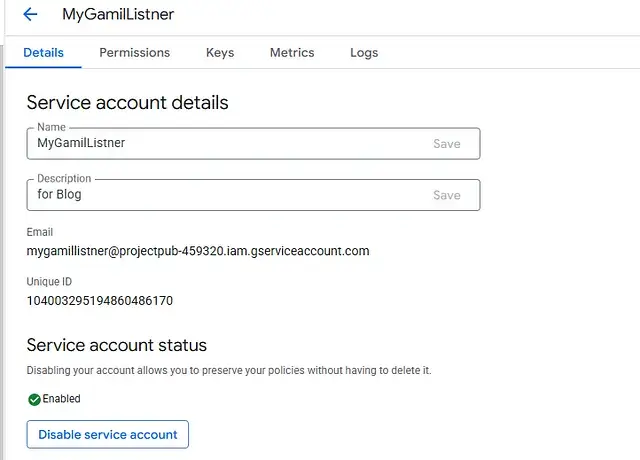Switch to the Details tab
Image resolution: width=640 pixels, height=460 pixels.
(43, 53)
